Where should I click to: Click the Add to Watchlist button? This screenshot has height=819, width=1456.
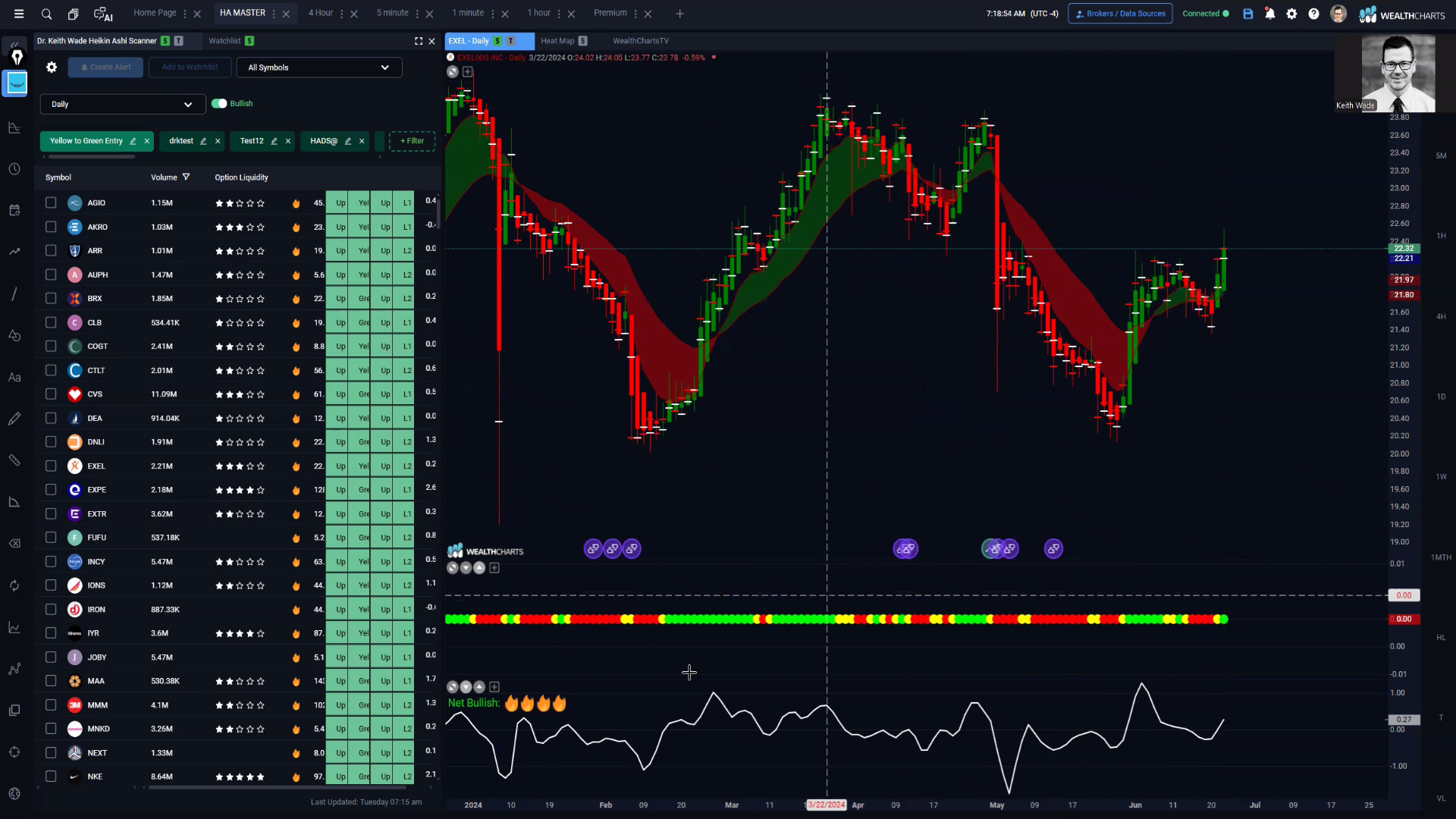click(x=190, y=67)
